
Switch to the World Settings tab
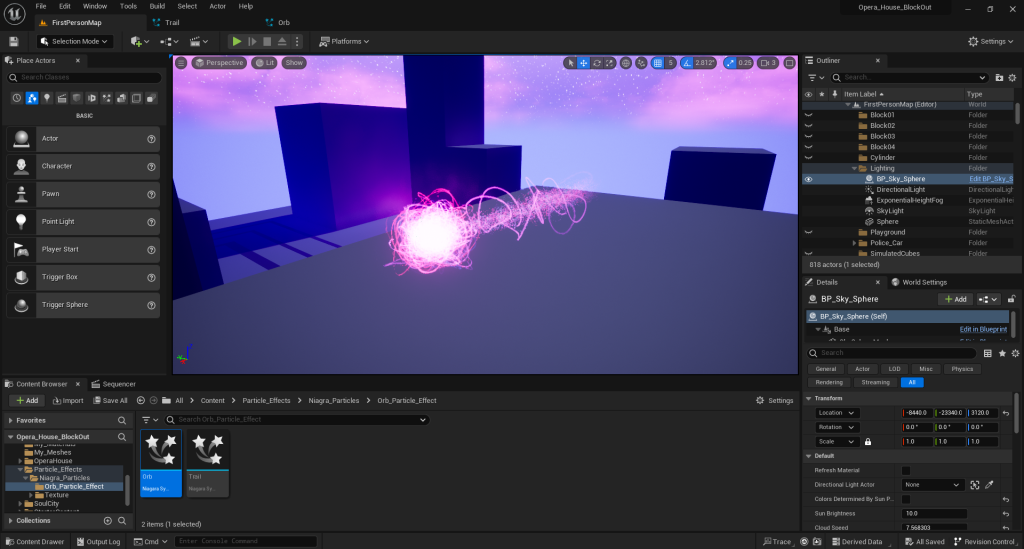coord(919,282)
